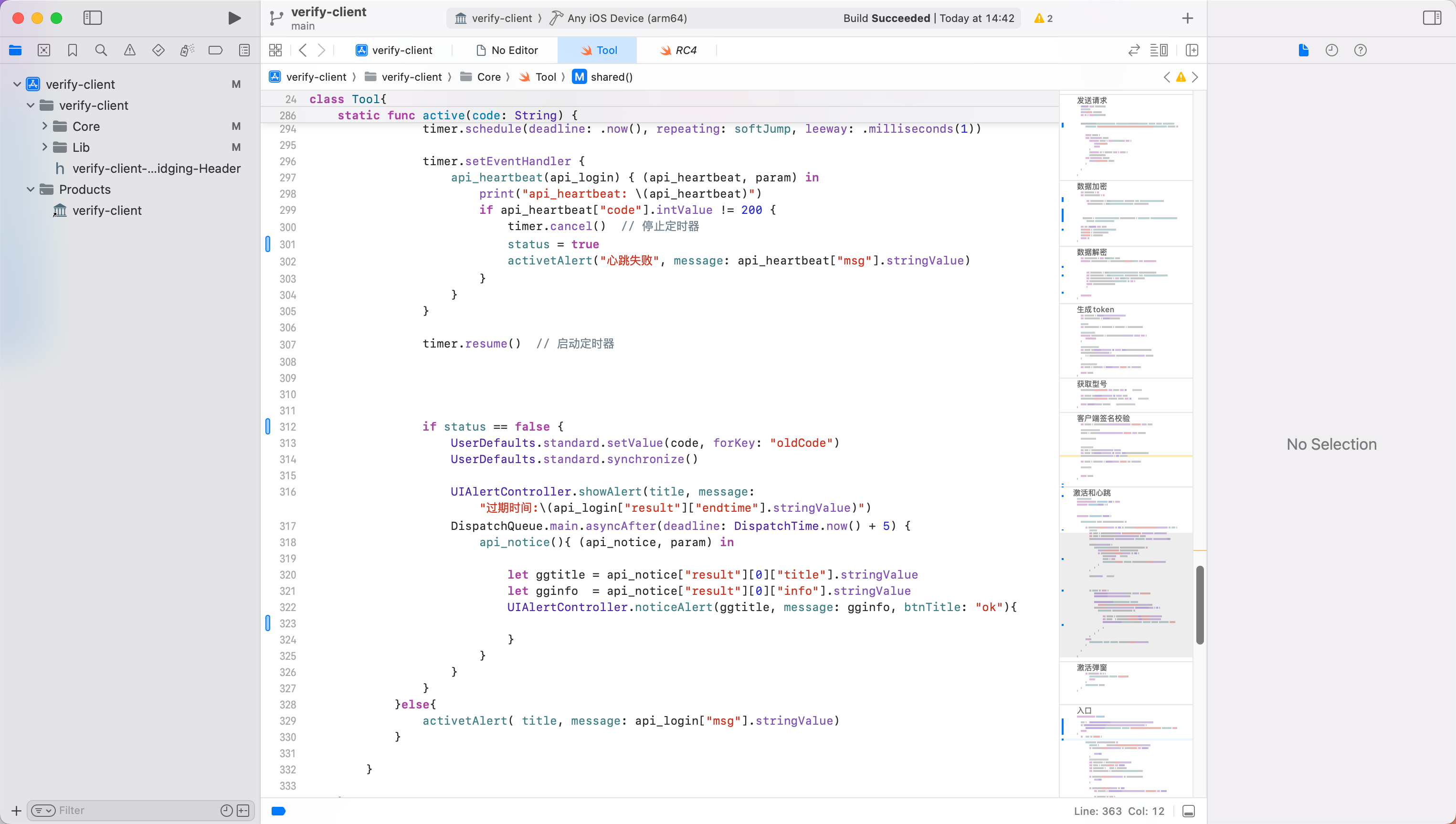Open the Bookmark navigator icon
1456x824 pixels.
point(73,51)
